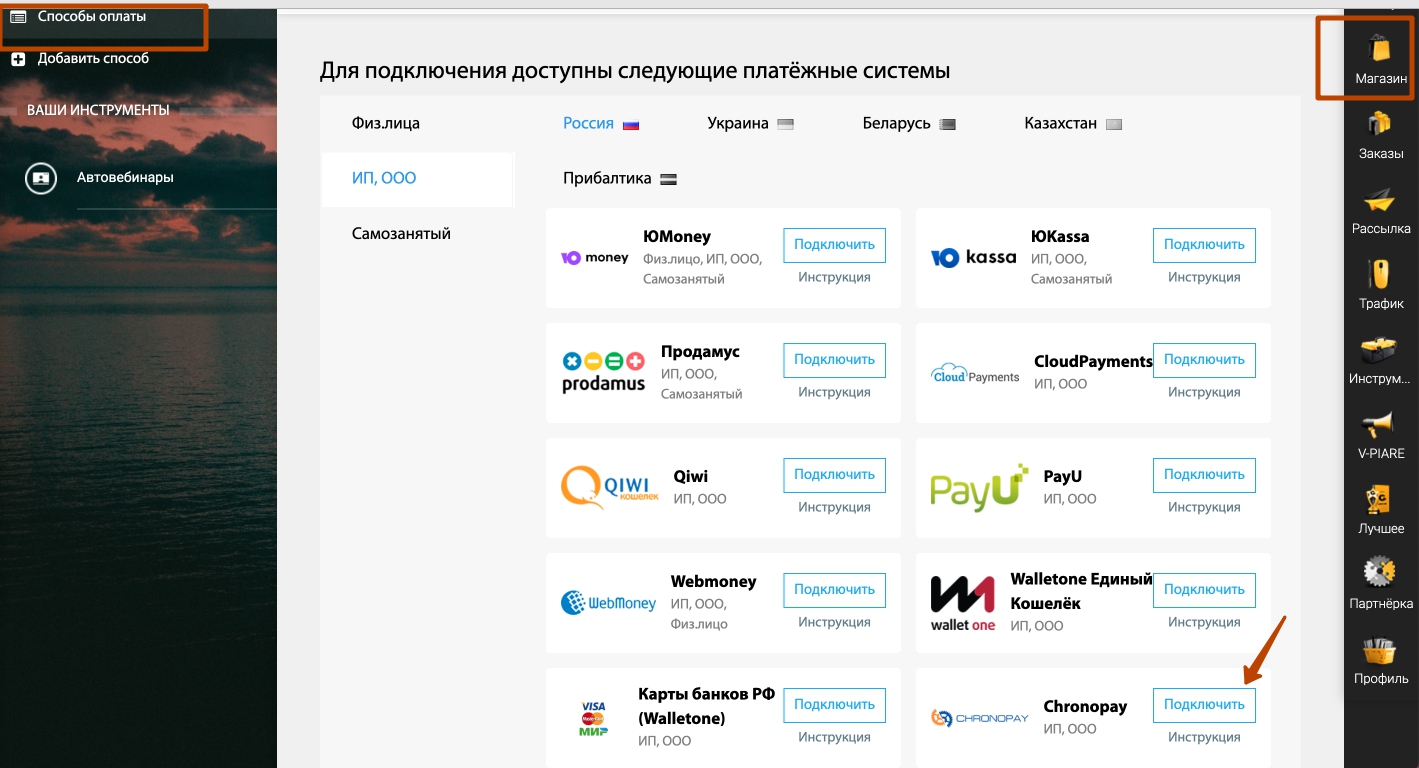Viewport: 1419px width, 768px height.
Task: Click the Для подключения доступны heading text
Action: 635,71
